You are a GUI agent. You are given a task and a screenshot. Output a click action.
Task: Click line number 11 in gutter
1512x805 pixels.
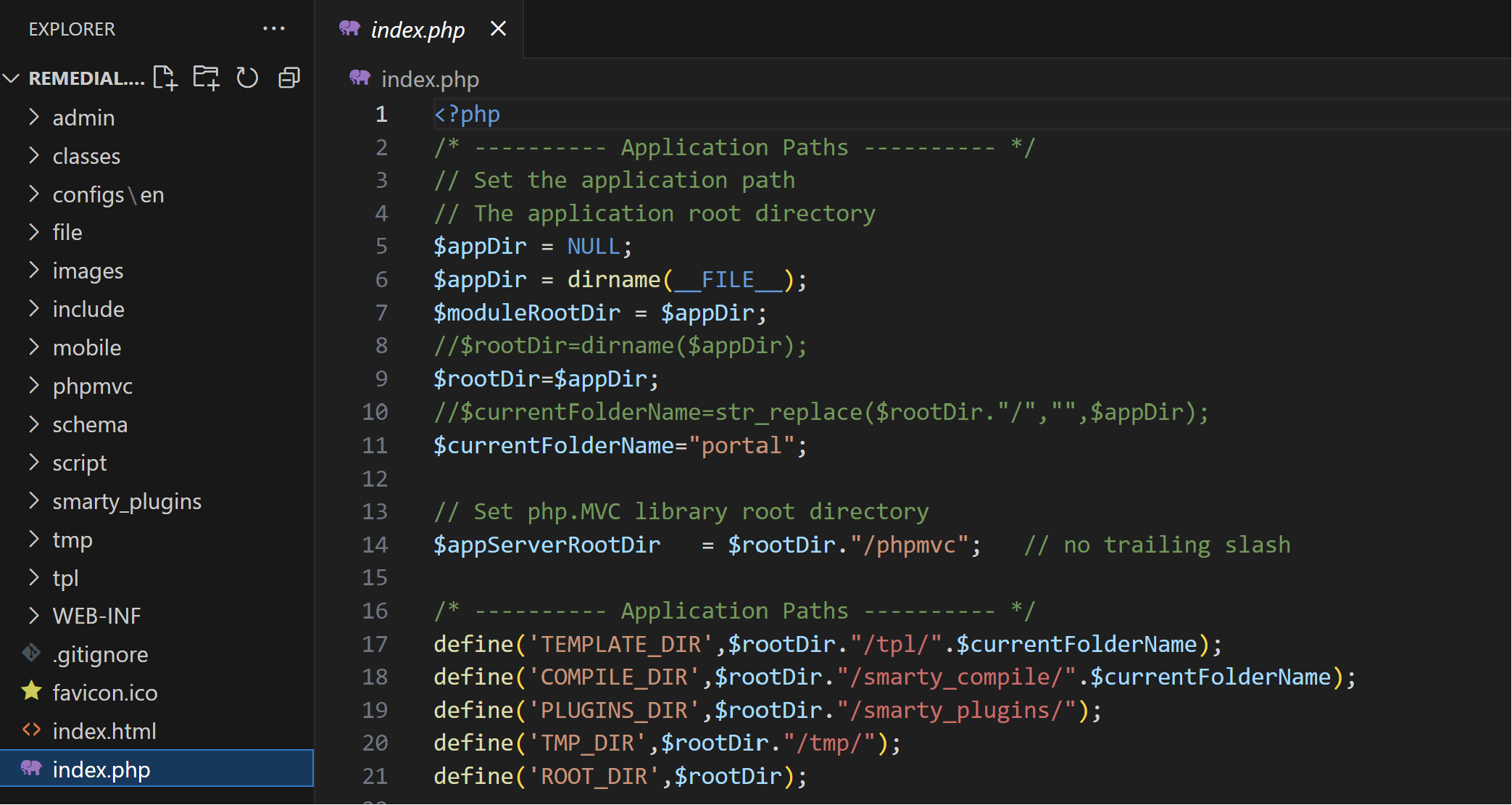[375, 445]
